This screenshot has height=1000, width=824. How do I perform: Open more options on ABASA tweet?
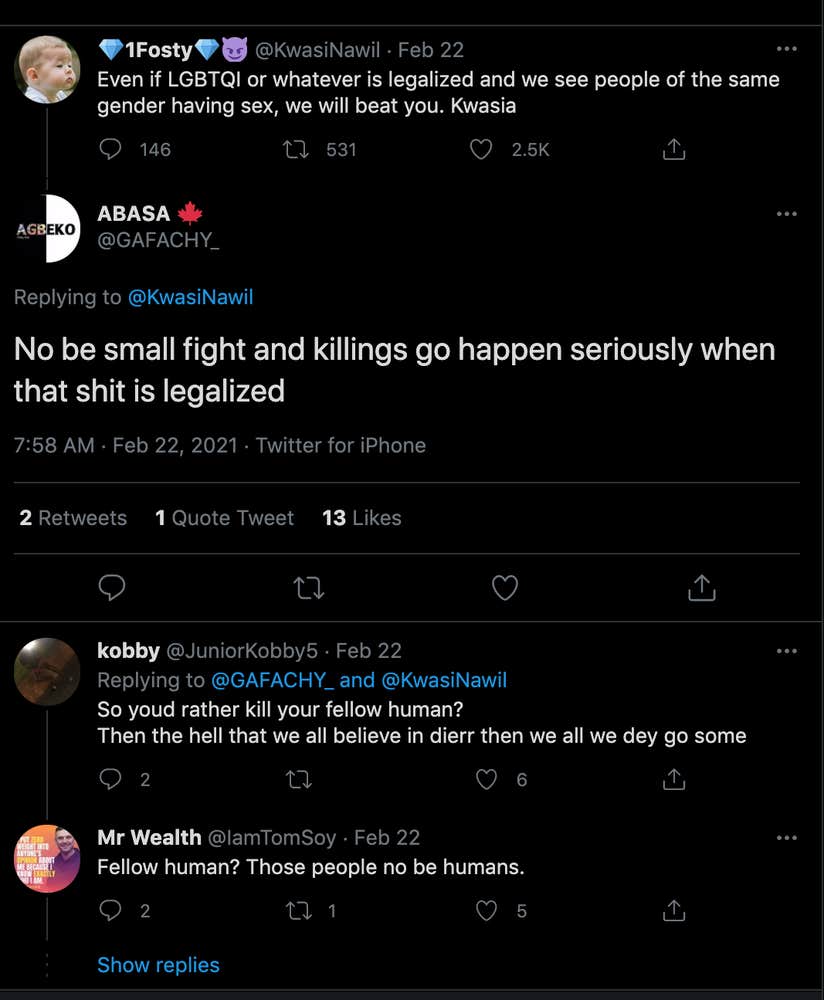pyautogui.click(x=787, y=213)
